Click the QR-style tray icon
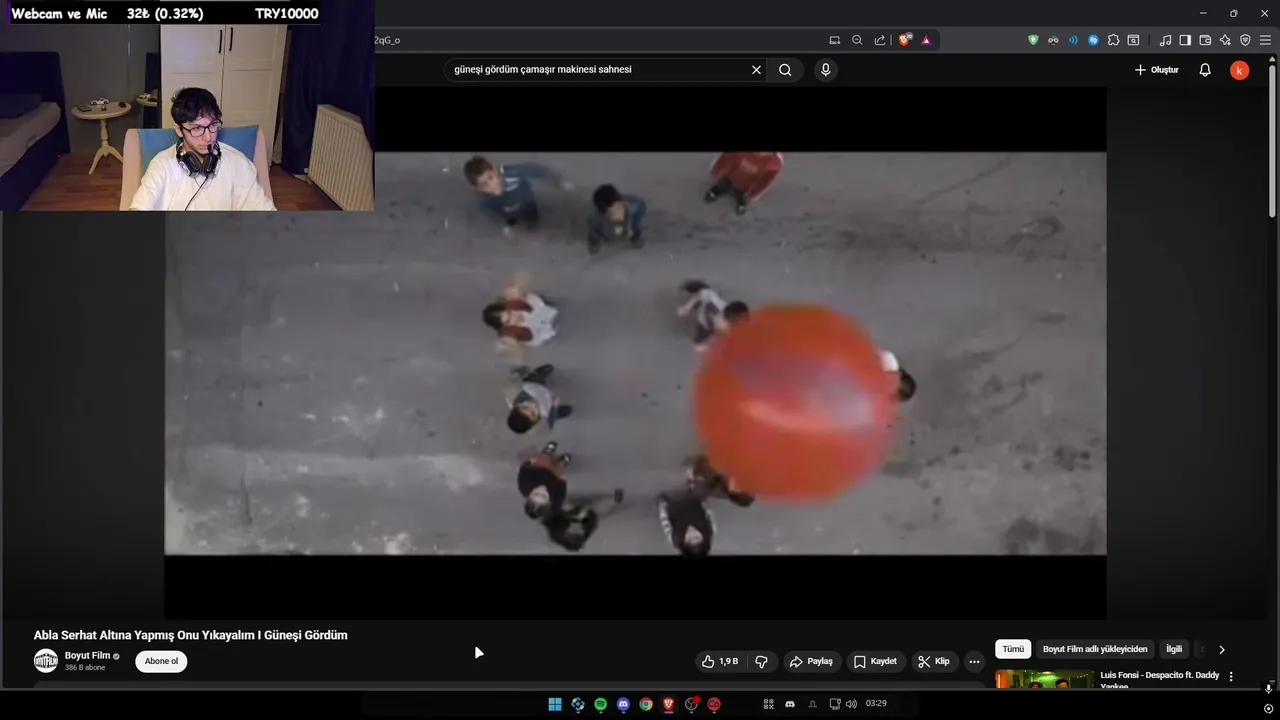 point(769,704)
